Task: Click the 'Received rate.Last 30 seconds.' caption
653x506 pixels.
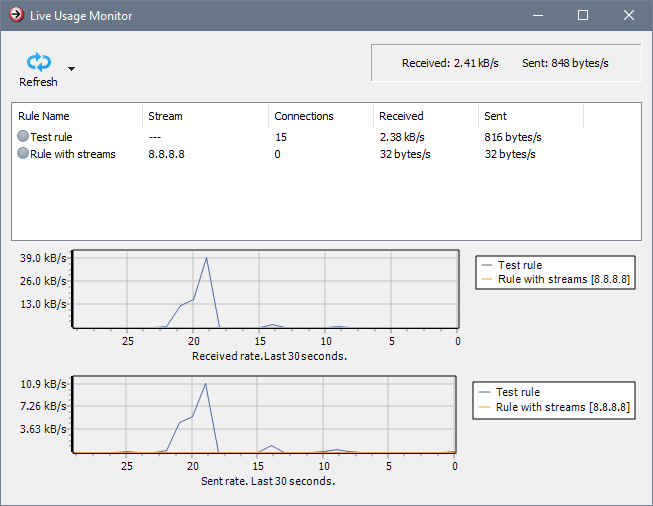Action: point(269,356)
